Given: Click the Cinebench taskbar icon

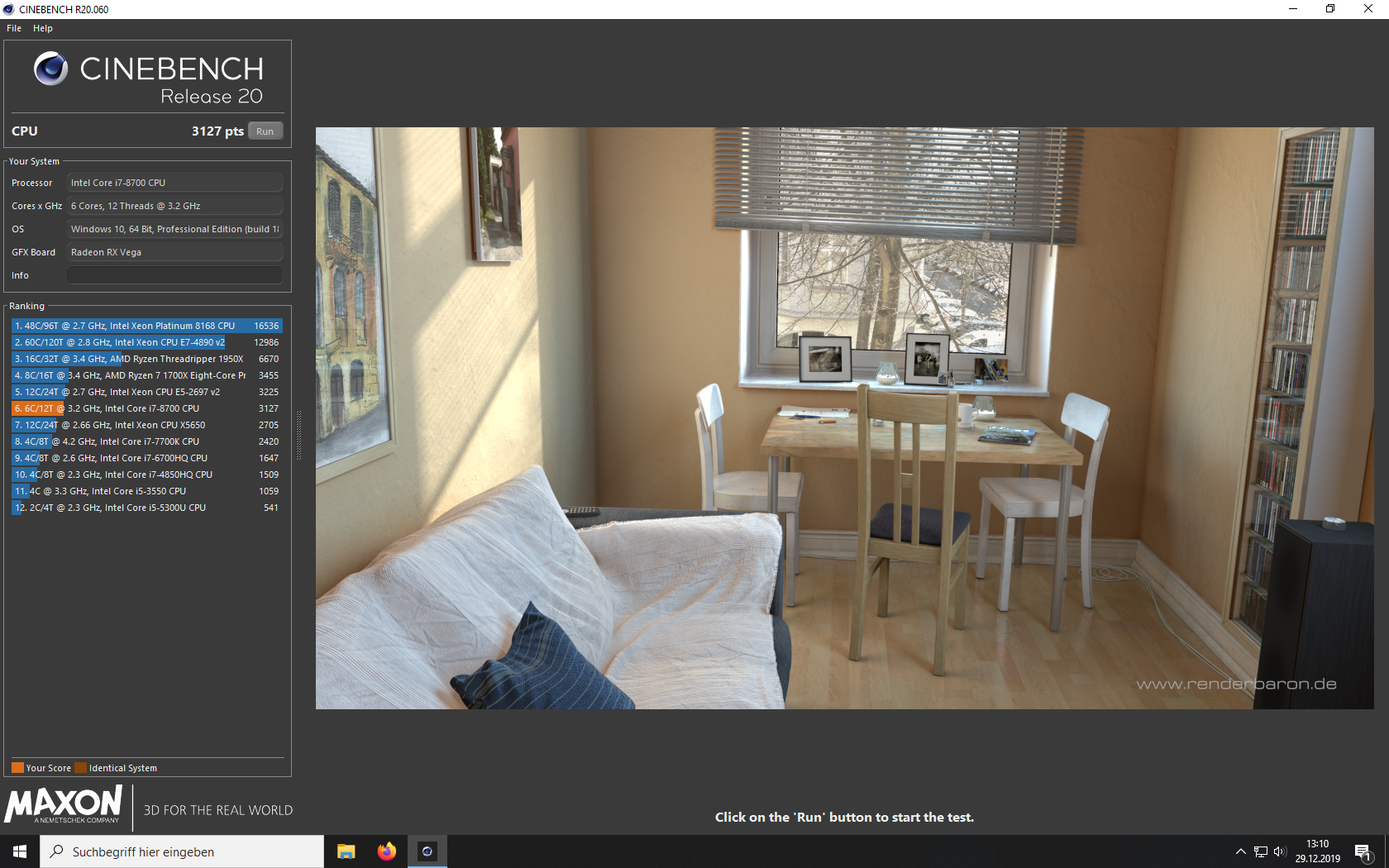Looking at the screenshot, I should 427,851.
